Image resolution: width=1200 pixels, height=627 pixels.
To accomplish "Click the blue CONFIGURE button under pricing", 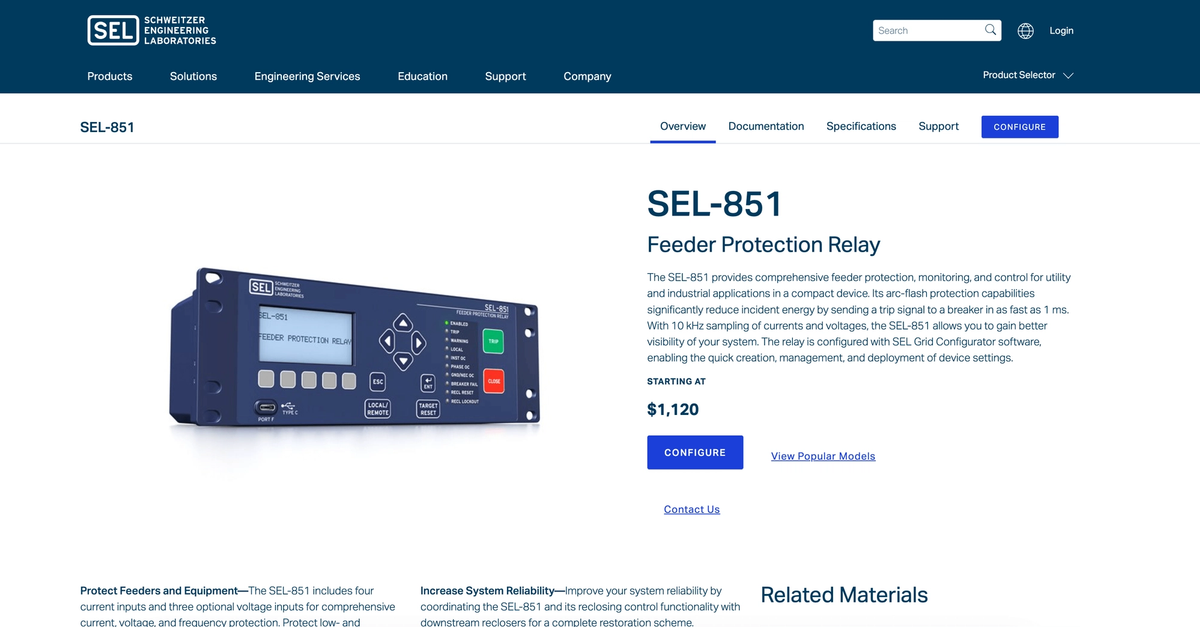I will coord(695,452).
